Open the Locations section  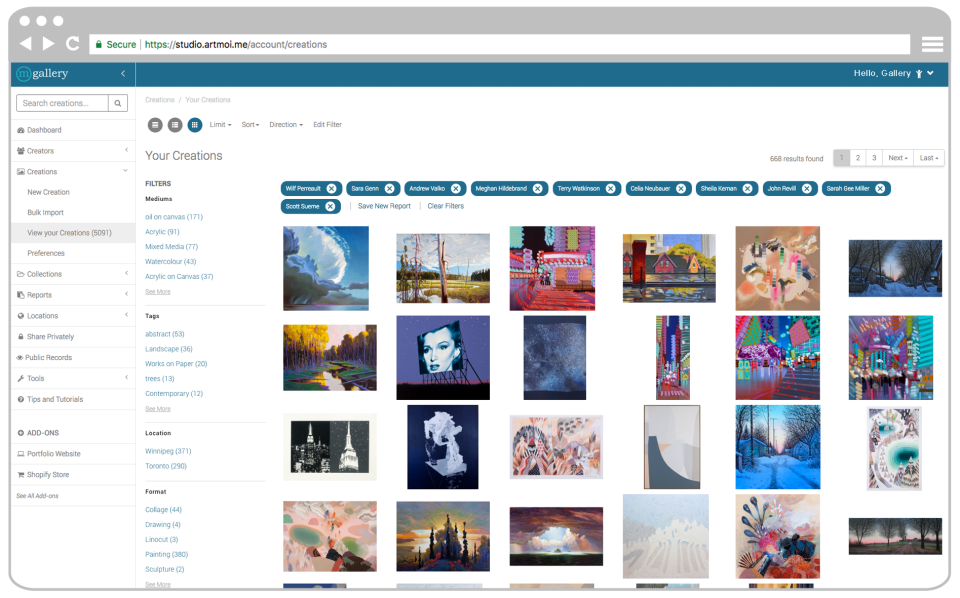pos(42,315)
